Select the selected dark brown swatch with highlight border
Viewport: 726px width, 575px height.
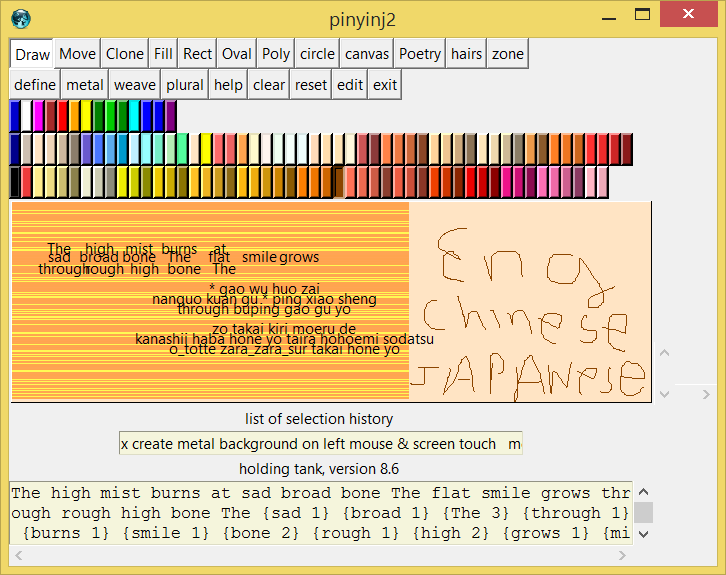pos(339,182)
